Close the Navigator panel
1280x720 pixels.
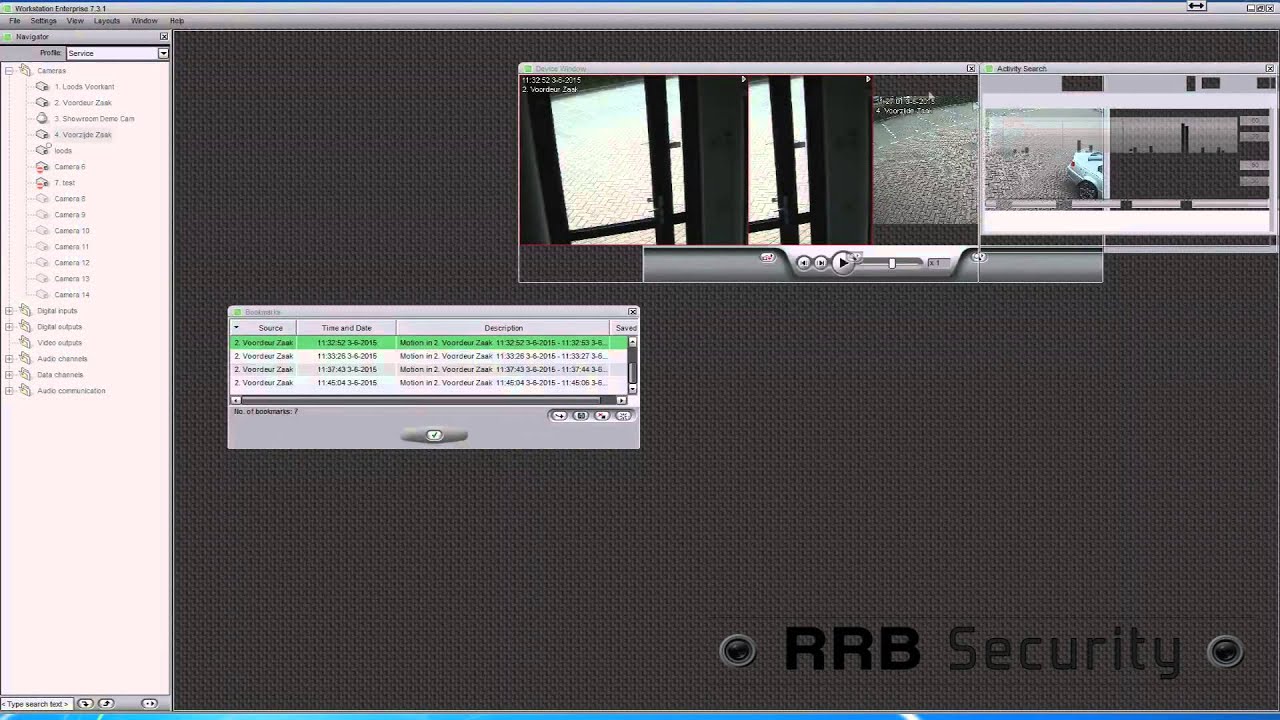click(x=164, y=37)
